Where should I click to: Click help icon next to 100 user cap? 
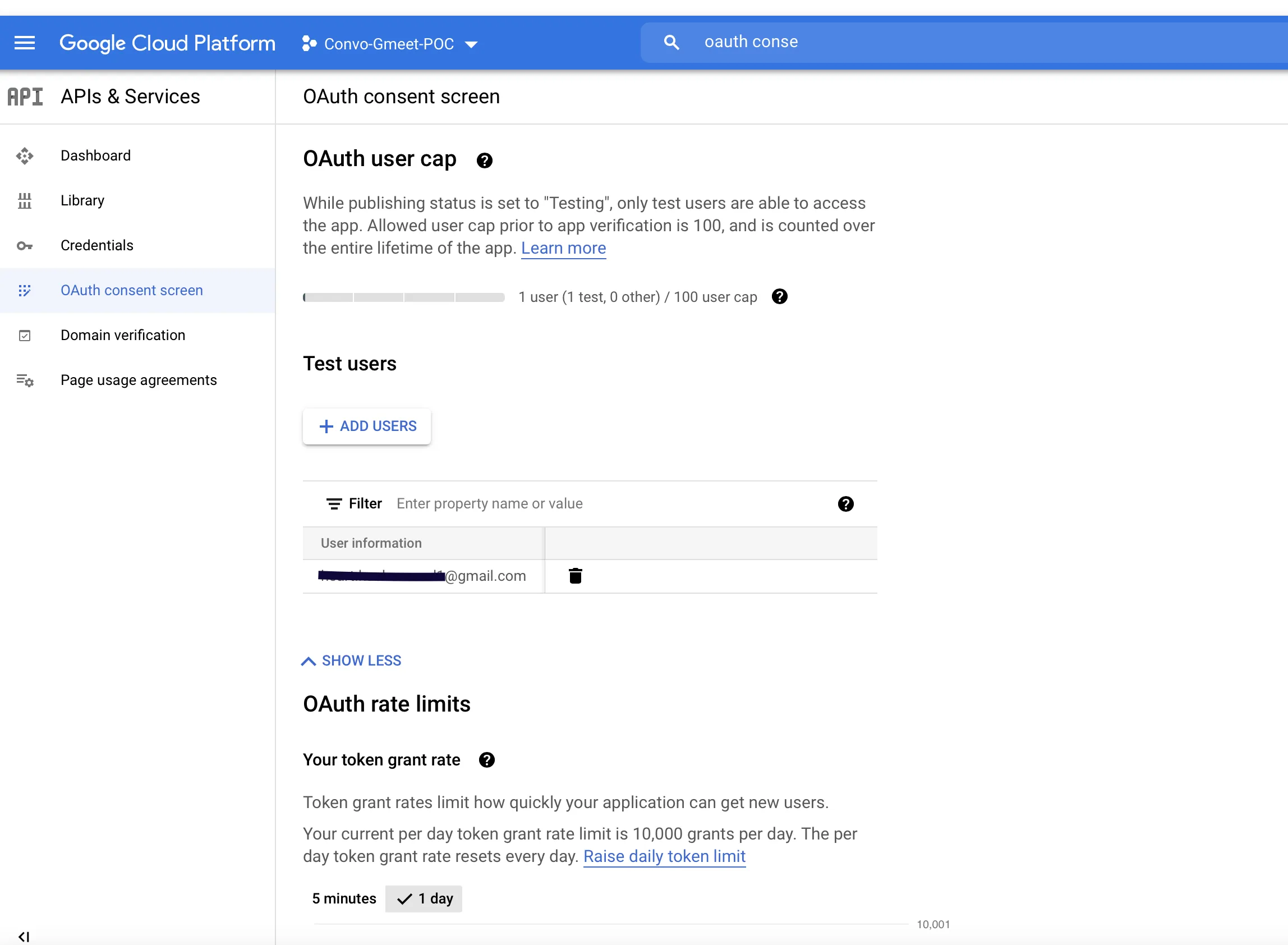[779, 296]
